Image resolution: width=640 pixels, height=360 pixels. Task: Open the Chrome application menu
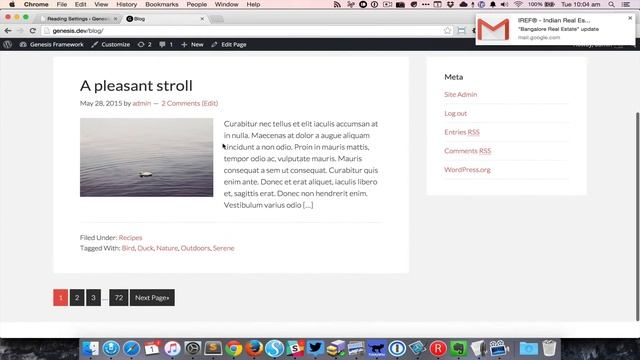point(36,4)
